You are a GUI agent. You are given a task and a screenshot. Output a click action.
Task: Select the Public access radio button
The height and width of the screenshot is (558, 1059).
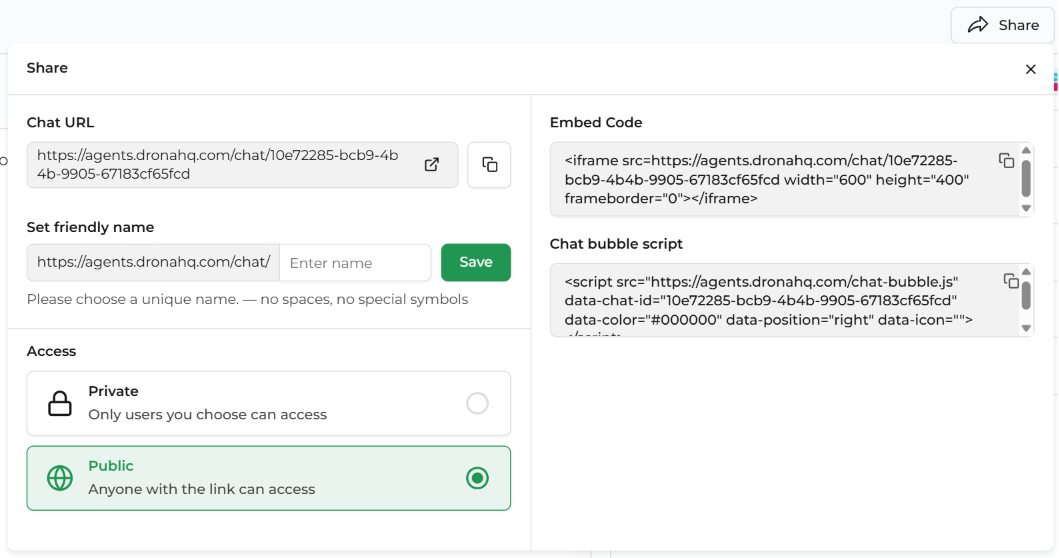[477, 478]
